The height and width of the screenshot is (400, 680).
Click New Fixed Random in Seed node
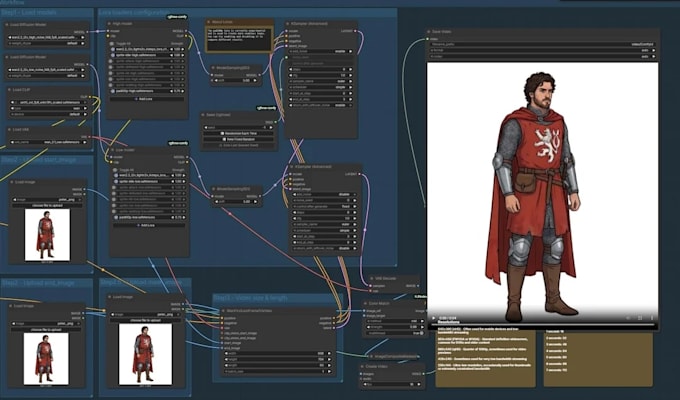[x=238, y=139]
